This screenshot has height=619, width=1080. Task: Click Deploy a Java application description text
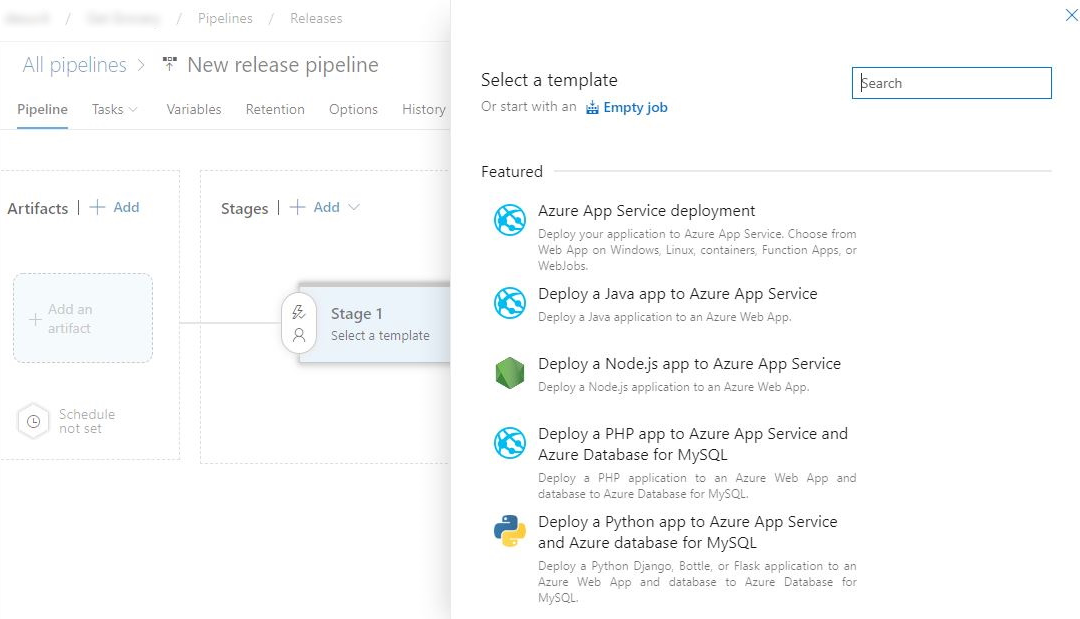(x=665, y=317)
